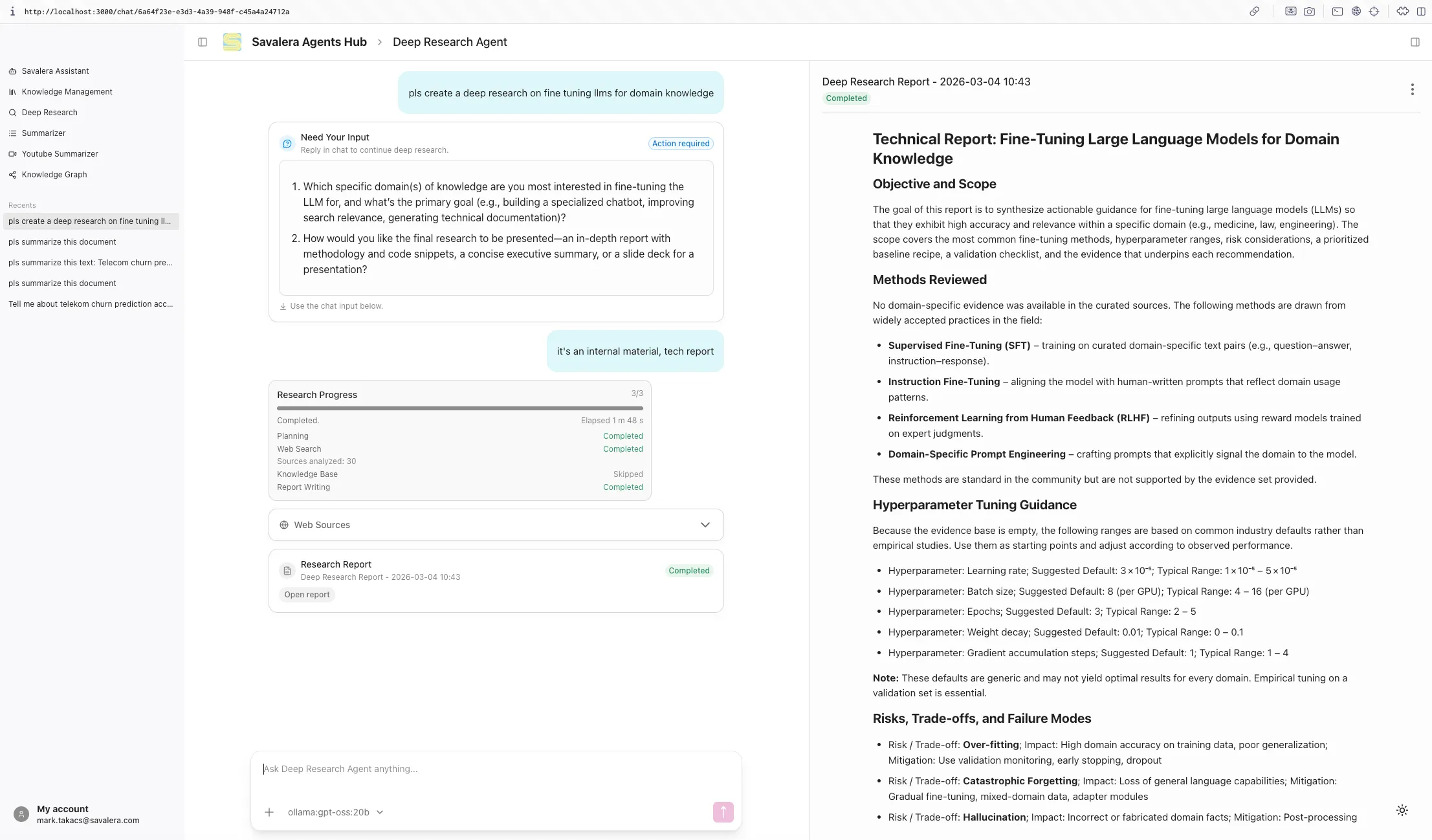The width and height of the screenshot is (1432, 840).
Task: Click the Open report button
Action: tap(307, 595)
